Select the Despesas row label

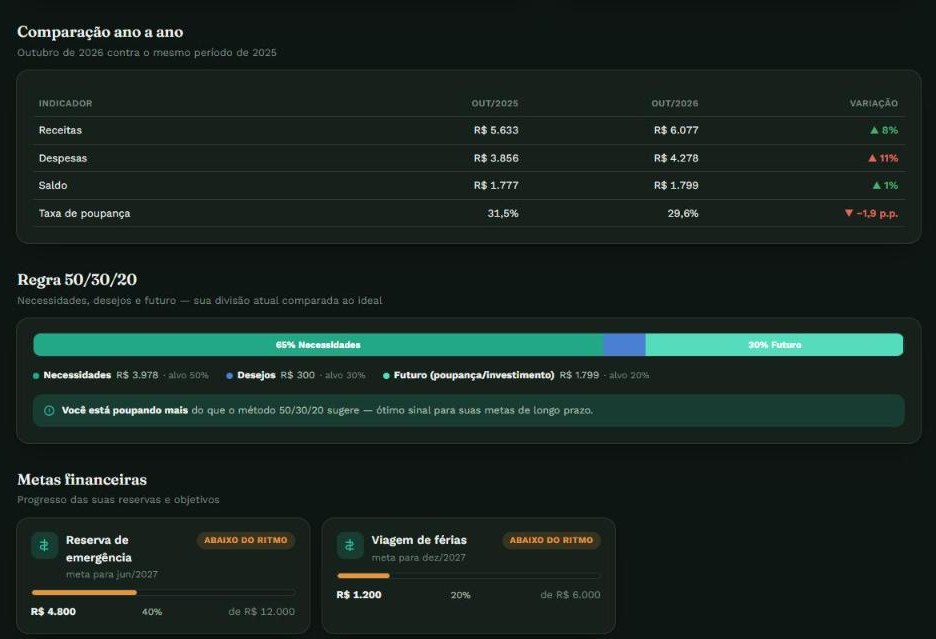click(63, 158)
